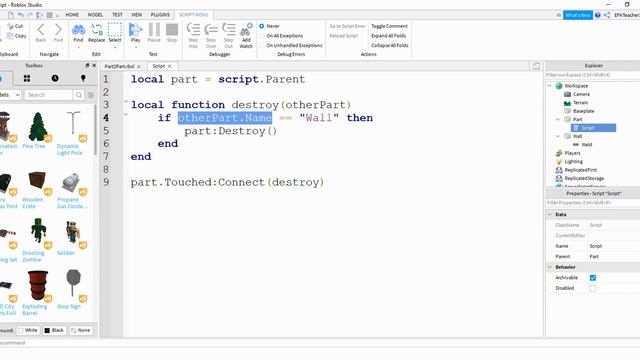Toggle code fold on line 3

pyautogui.click(x=126, y=102)
